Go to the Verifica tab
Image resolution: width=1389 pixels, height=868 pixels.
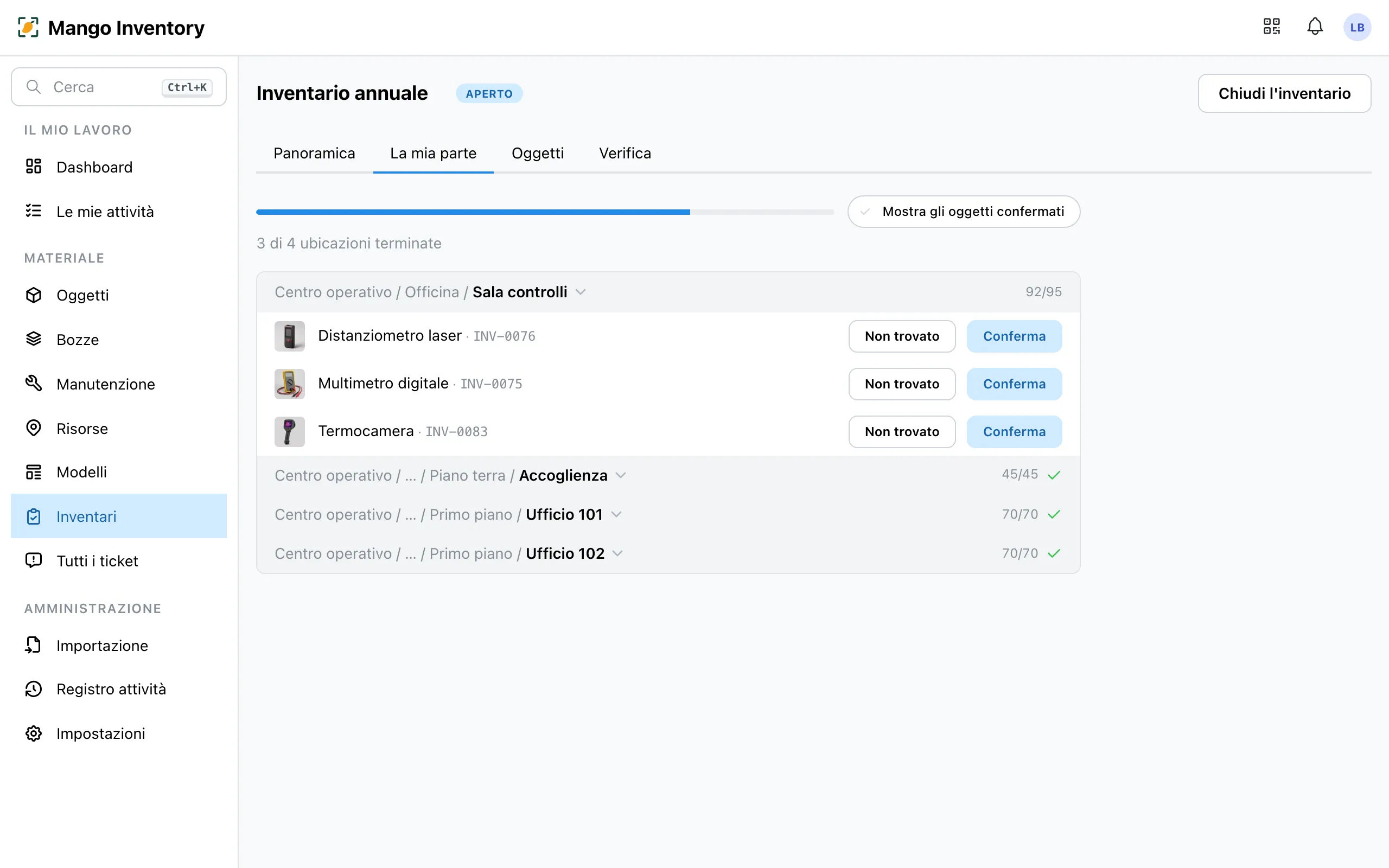click(625, 154)
